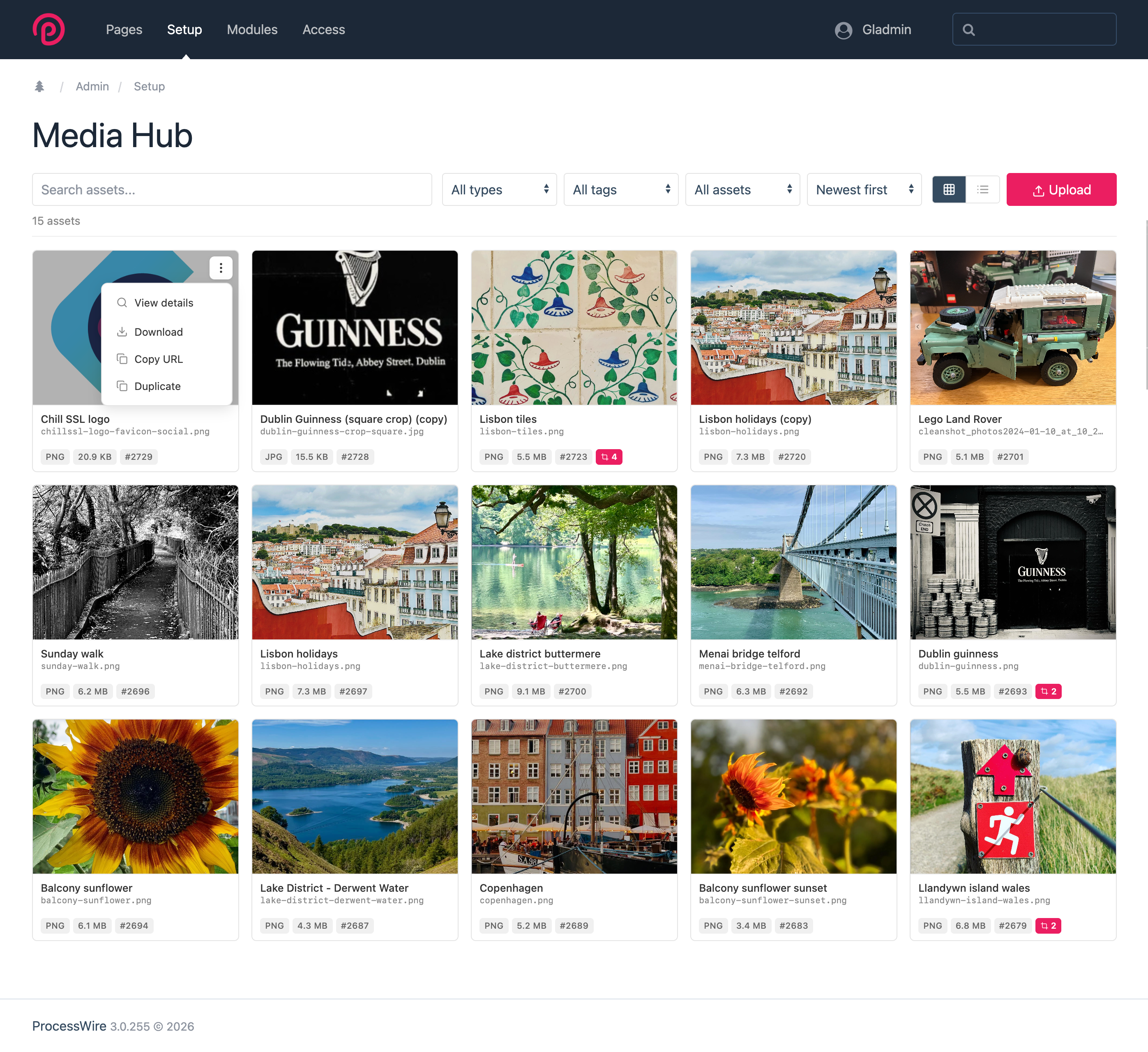Screen dimensions: 1148x1052
Task: Follow the Admin breadcrumb link
Action: click(92, 87)
